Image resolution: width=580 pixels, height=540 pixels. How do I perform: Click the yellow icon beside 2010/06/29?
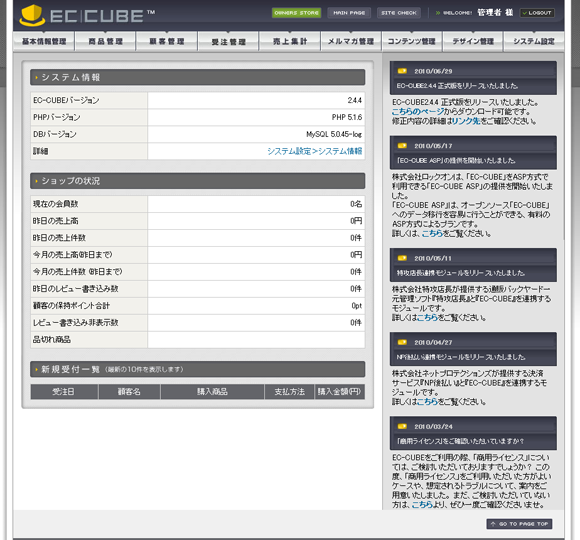(x=402, y=71)
